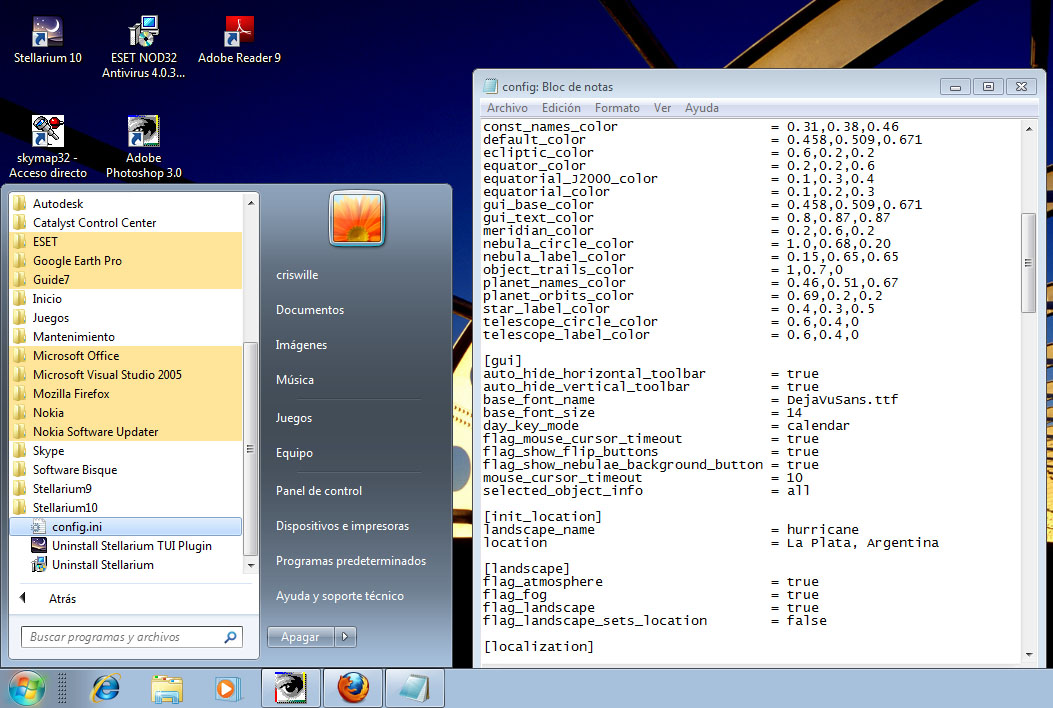Screen dimensions: 1053x708
Task: Expand the Inicio folder
Action: [x=126, y=299]
